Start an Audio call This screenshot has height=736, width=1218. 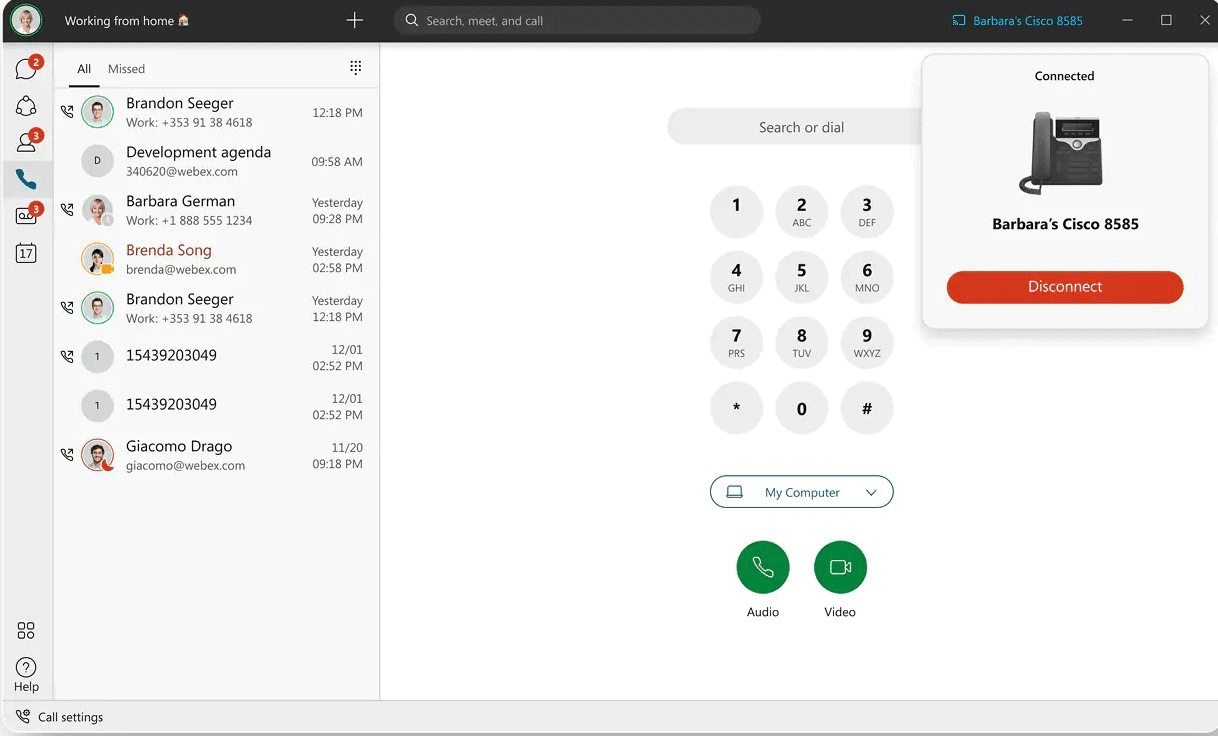[763, 567]
